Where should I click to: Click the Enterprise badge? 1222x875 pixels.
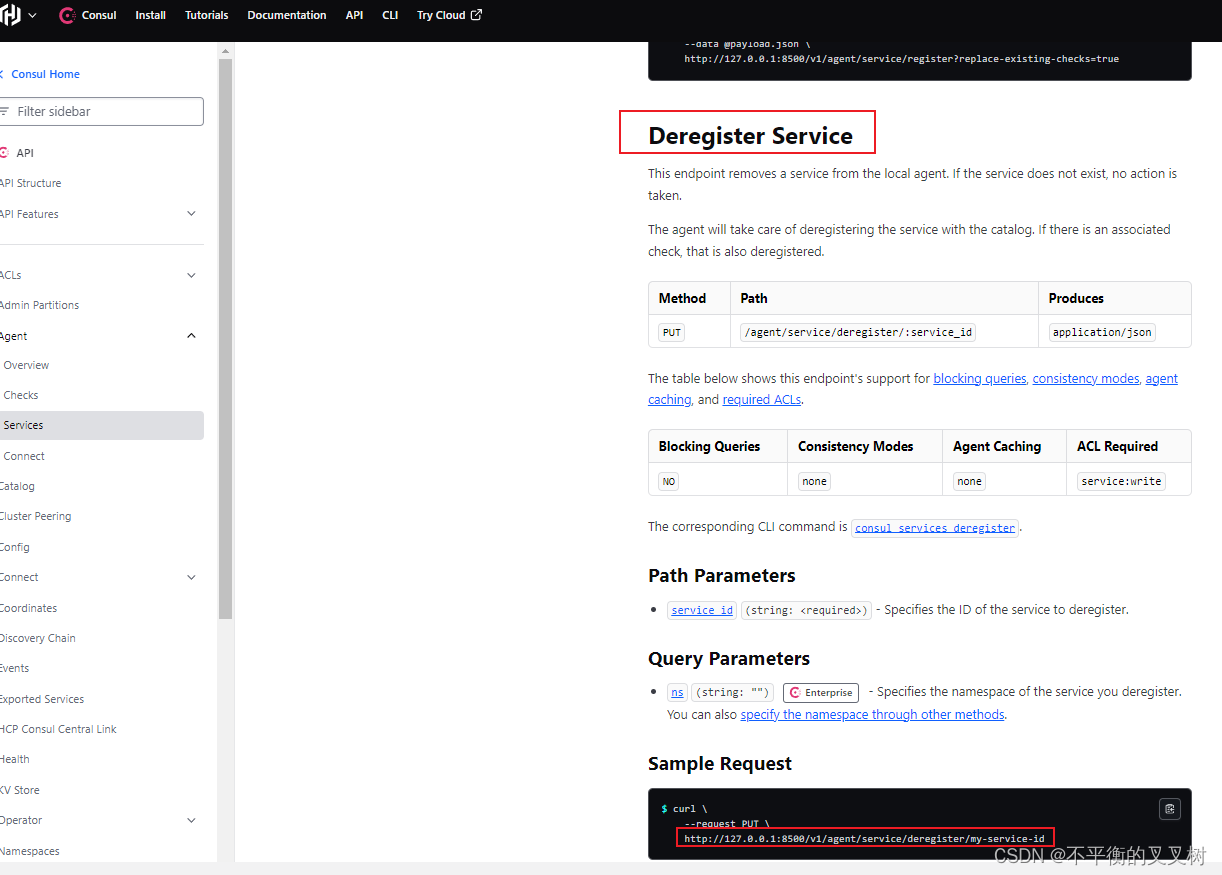pos(821,692)
